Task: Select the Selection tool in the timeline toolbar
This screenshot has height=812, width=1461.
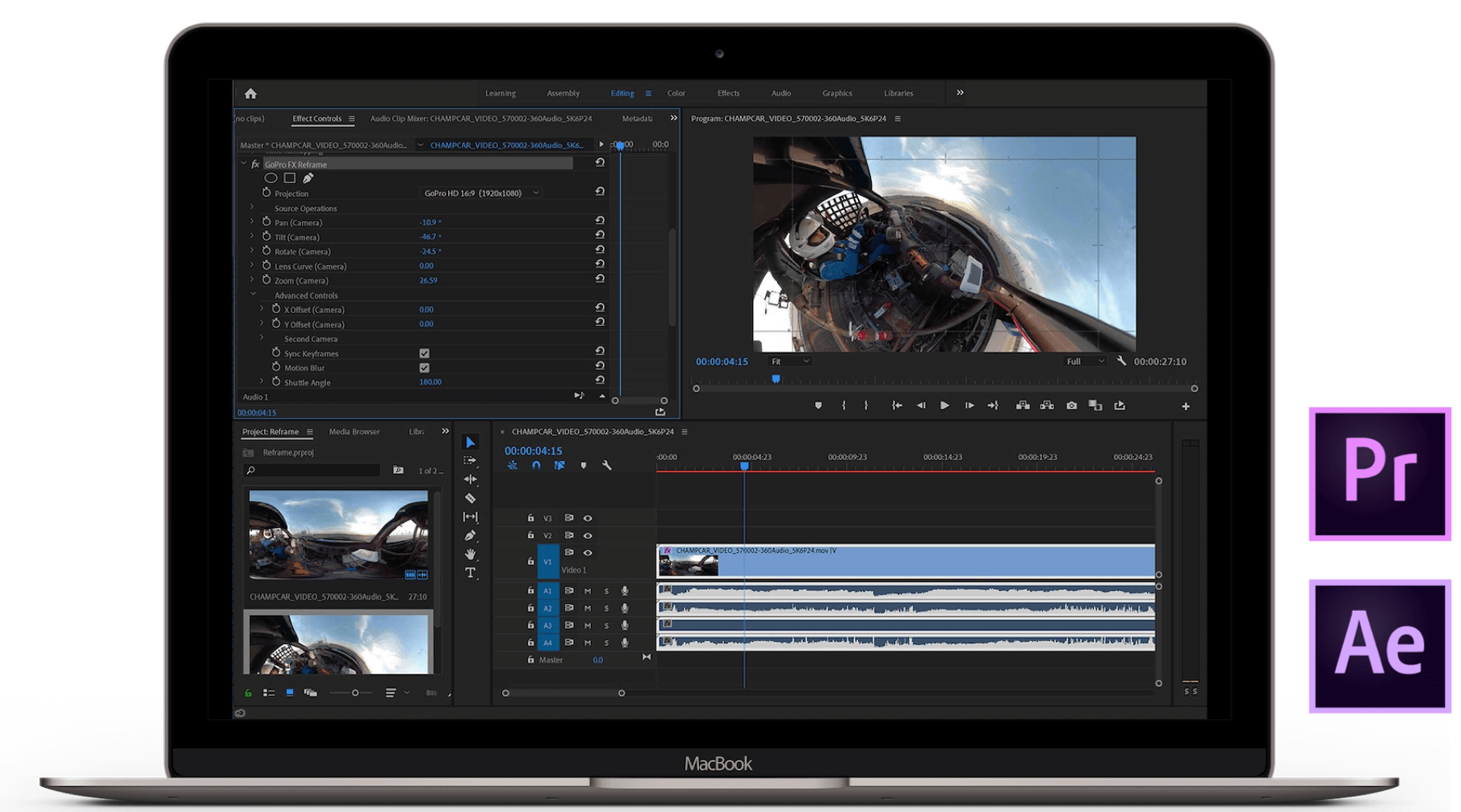Action: pyautogui.click(x=471, y=442)
